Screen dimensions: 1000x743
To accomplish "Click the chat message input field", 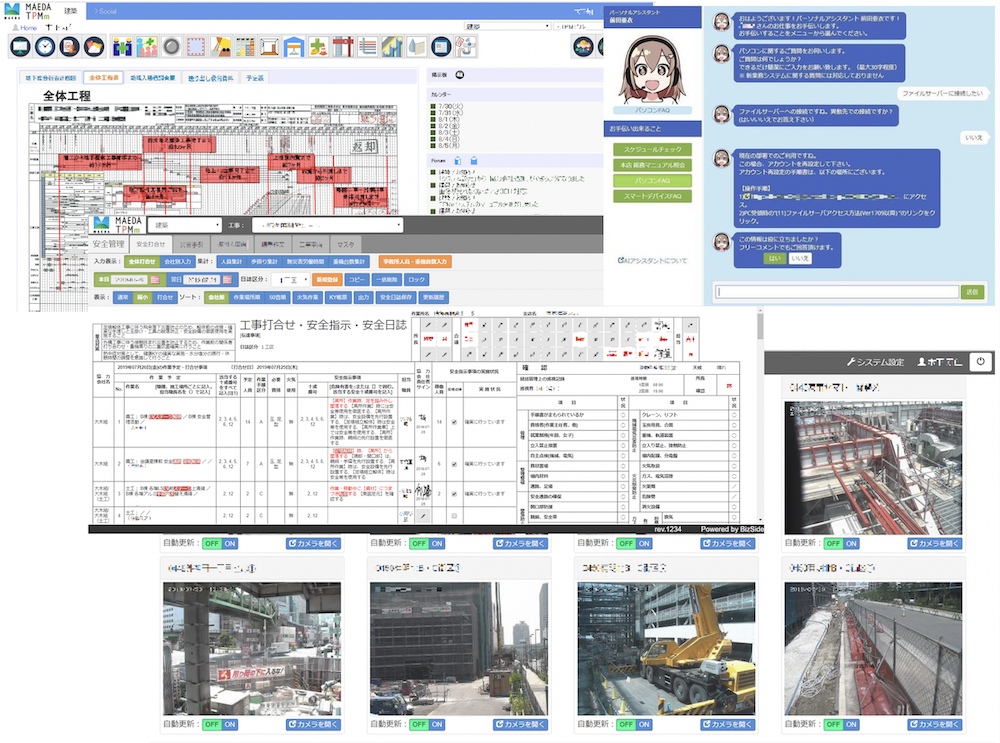I will [837, 291].
